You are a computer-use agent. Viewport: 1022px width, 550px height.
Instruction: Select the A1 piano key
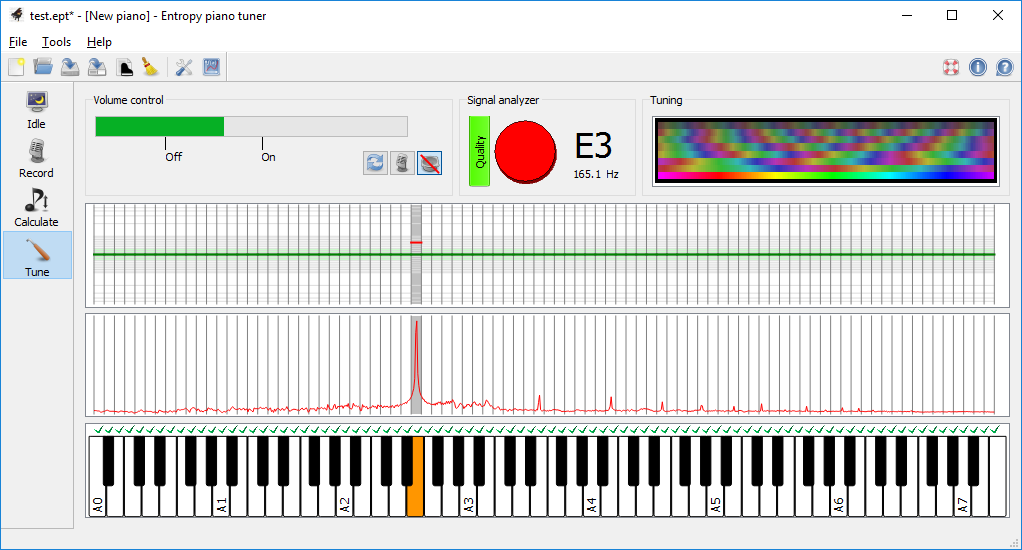click(222, 502)
